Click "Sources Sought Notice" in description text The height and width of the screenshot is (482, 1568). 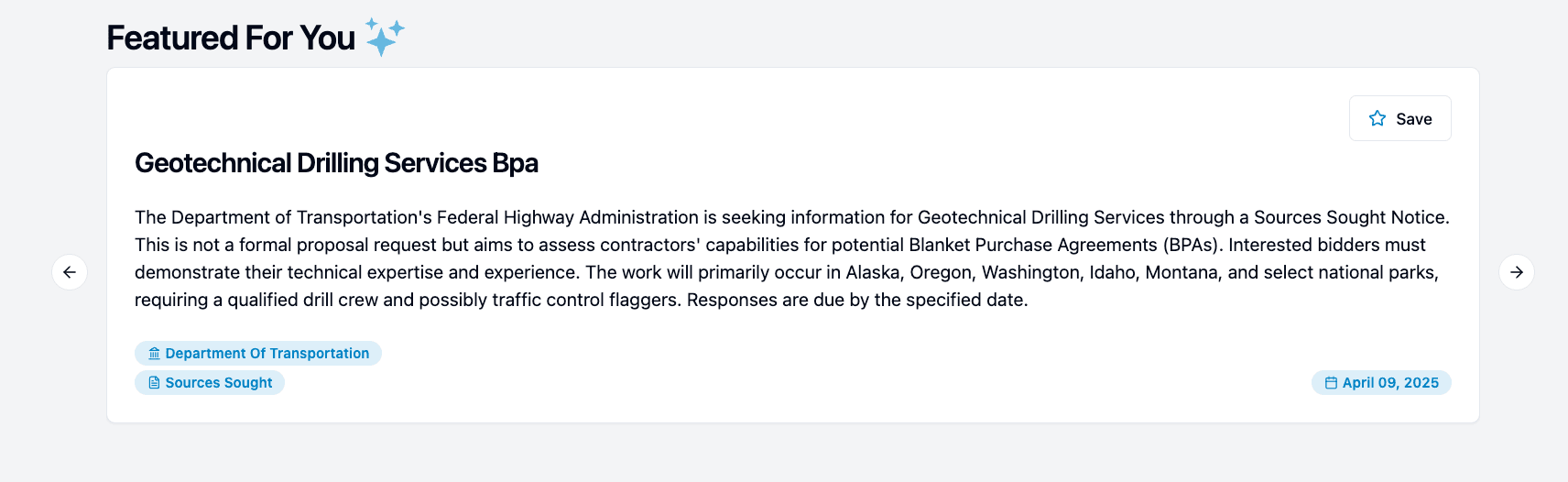tap(1350, 217)
